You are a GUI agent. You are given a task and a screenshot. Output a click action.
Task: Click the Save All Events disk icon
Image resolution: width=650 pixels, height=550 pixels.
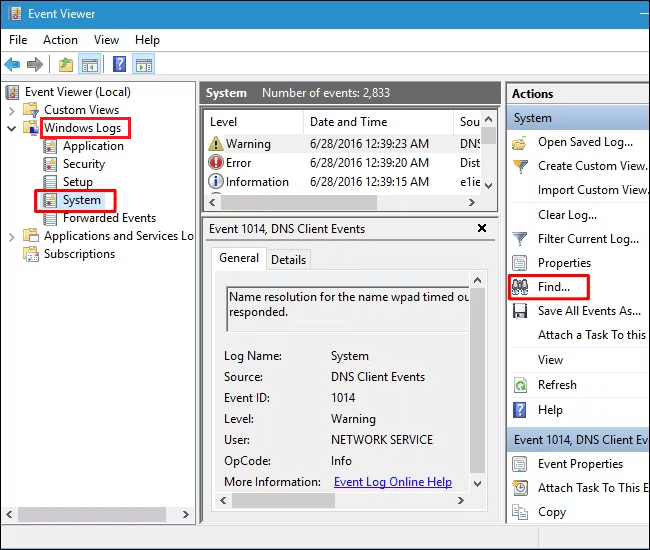pos(520,311)
